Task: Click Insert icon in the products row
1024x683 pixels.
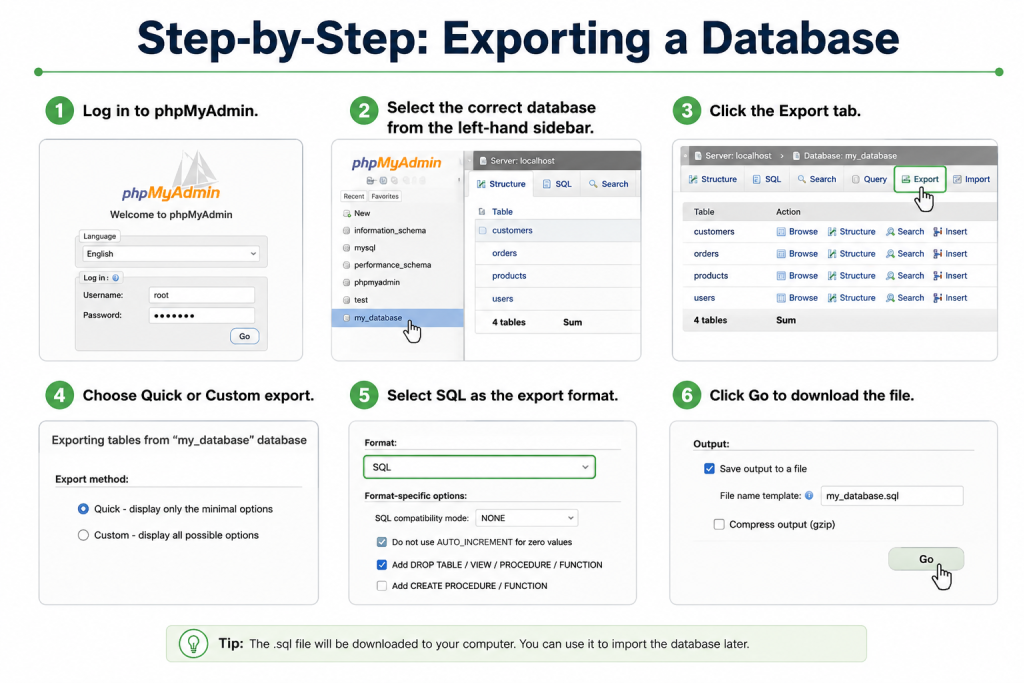Action: (x=938, y=276)
